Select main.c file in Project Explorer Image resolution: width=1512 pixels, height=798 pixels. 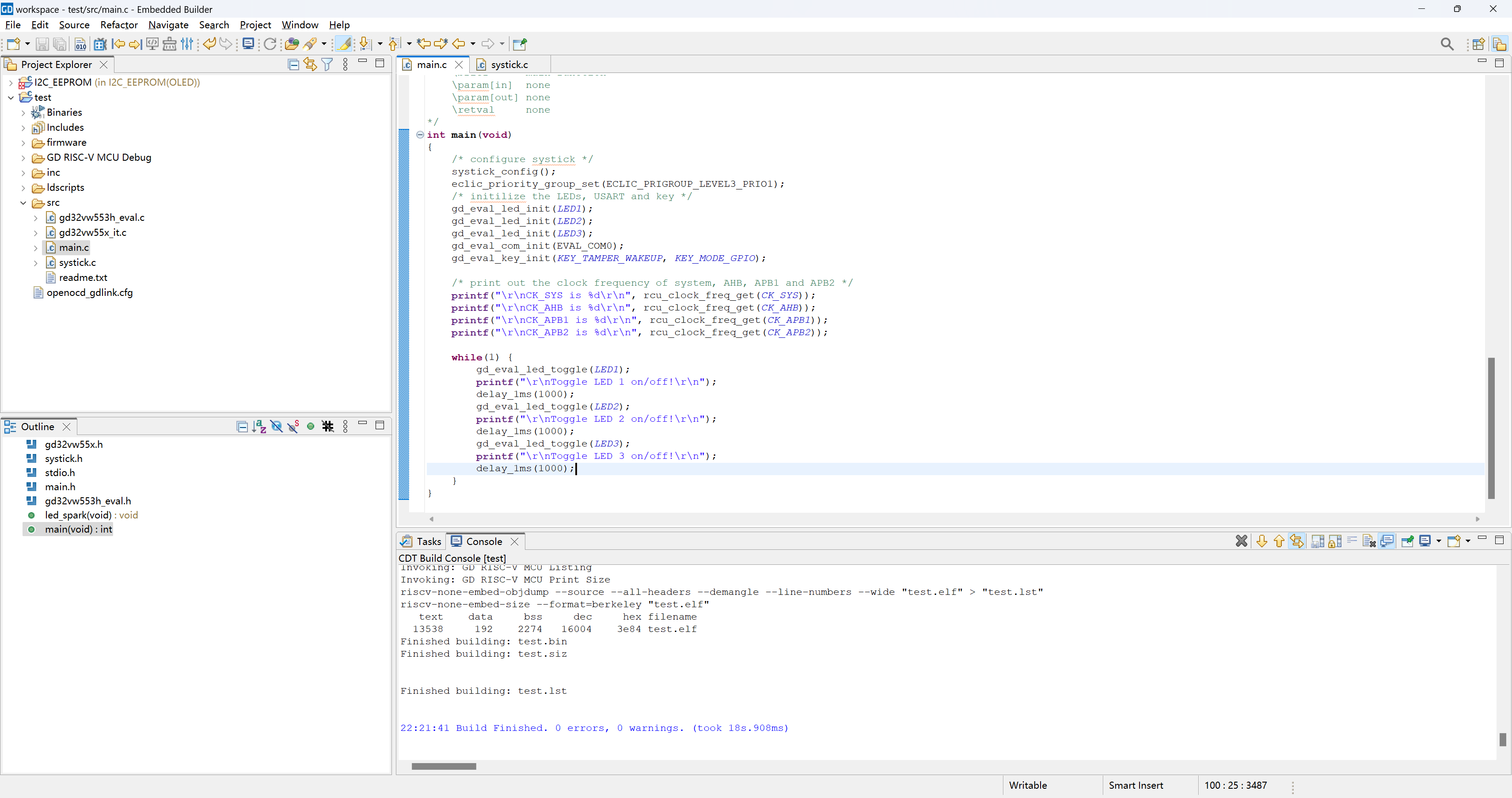click(x=74, y=248)
